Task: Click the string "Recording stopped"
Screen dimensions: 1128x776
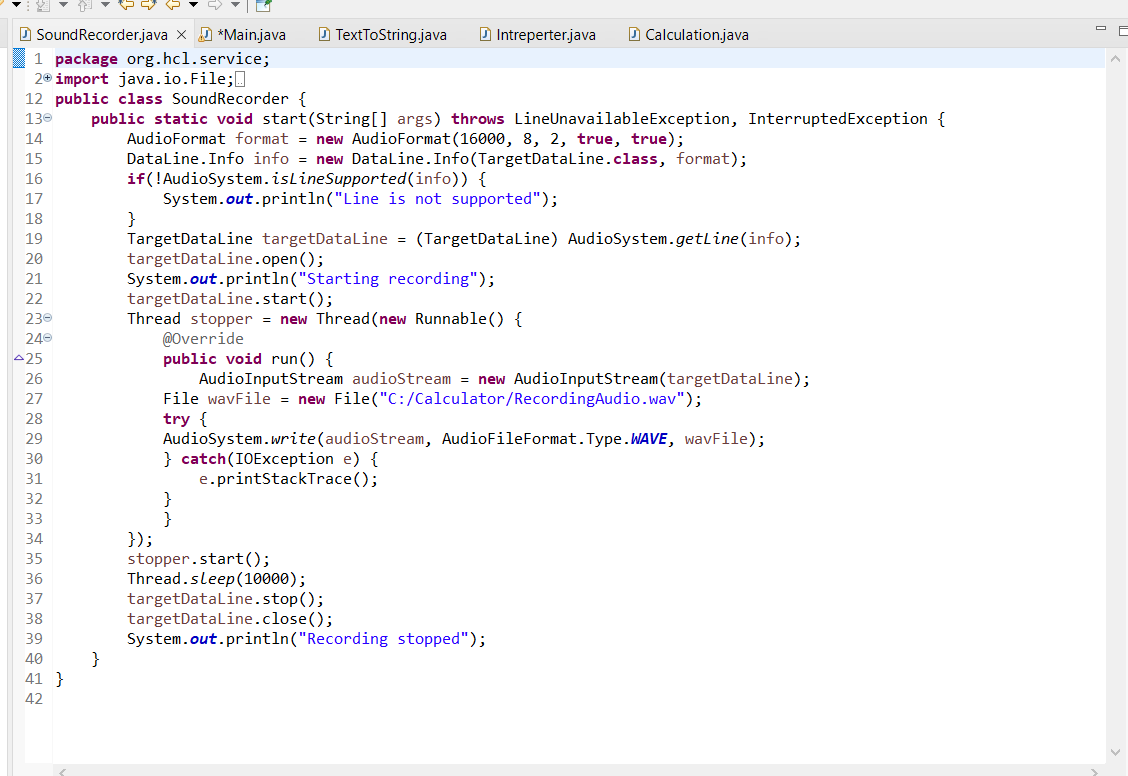Action: [x=383, y=639]
